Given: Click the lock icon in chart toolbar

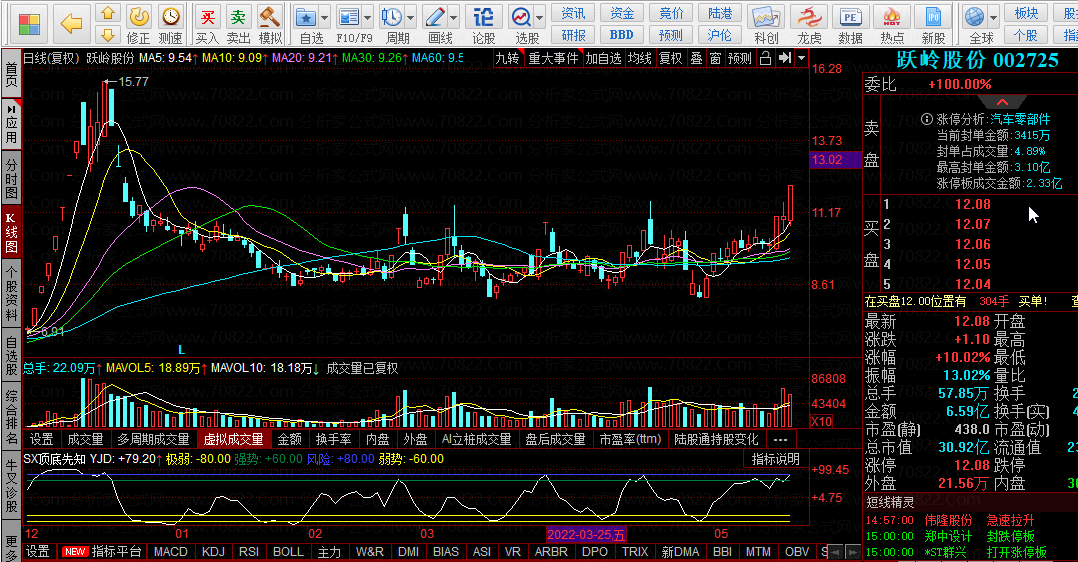Looking at the screenshot, I should point(765,58).
